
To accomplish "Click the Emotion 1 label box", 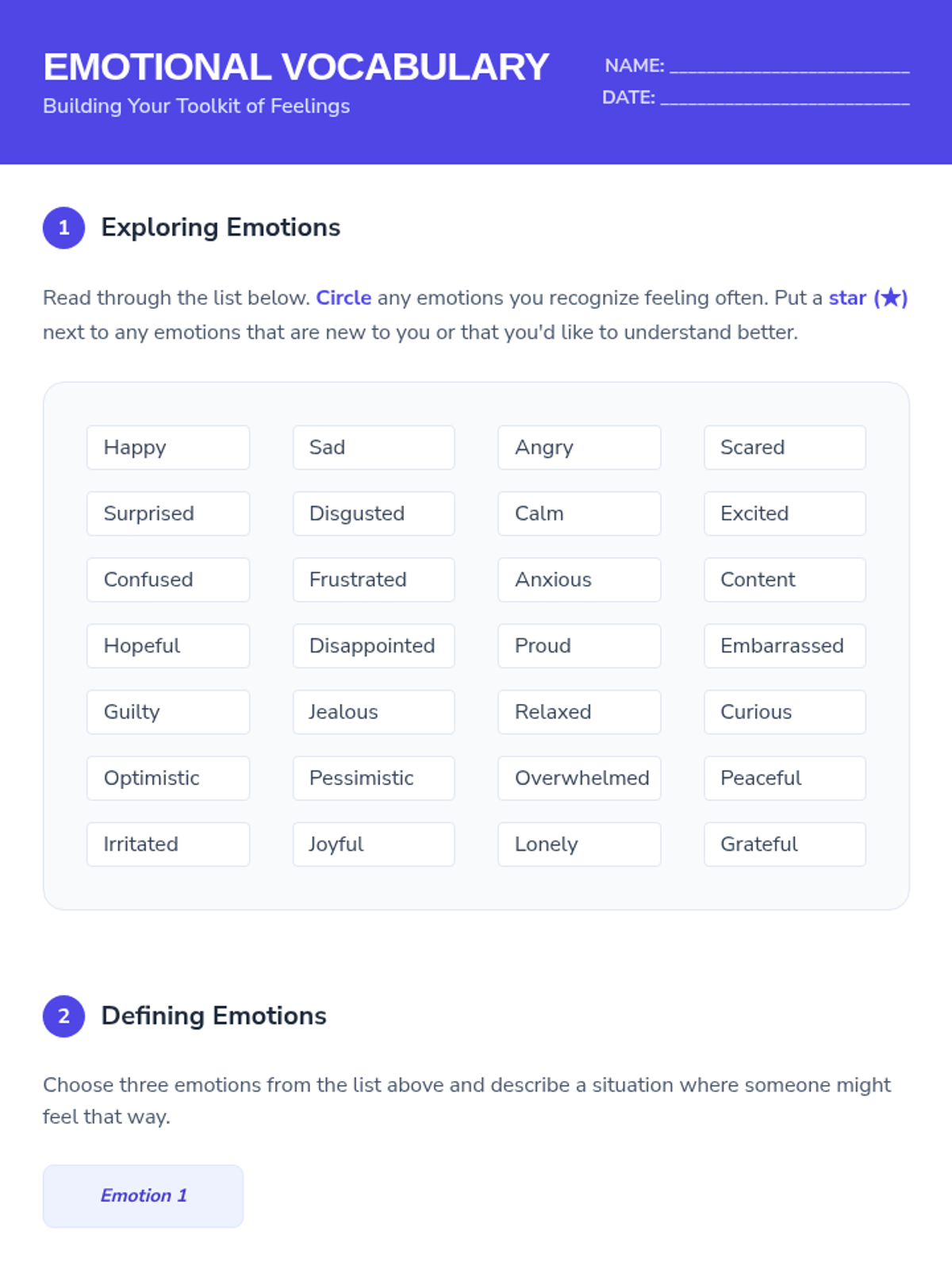I will pyautogui.click(x=143, y=1196).
